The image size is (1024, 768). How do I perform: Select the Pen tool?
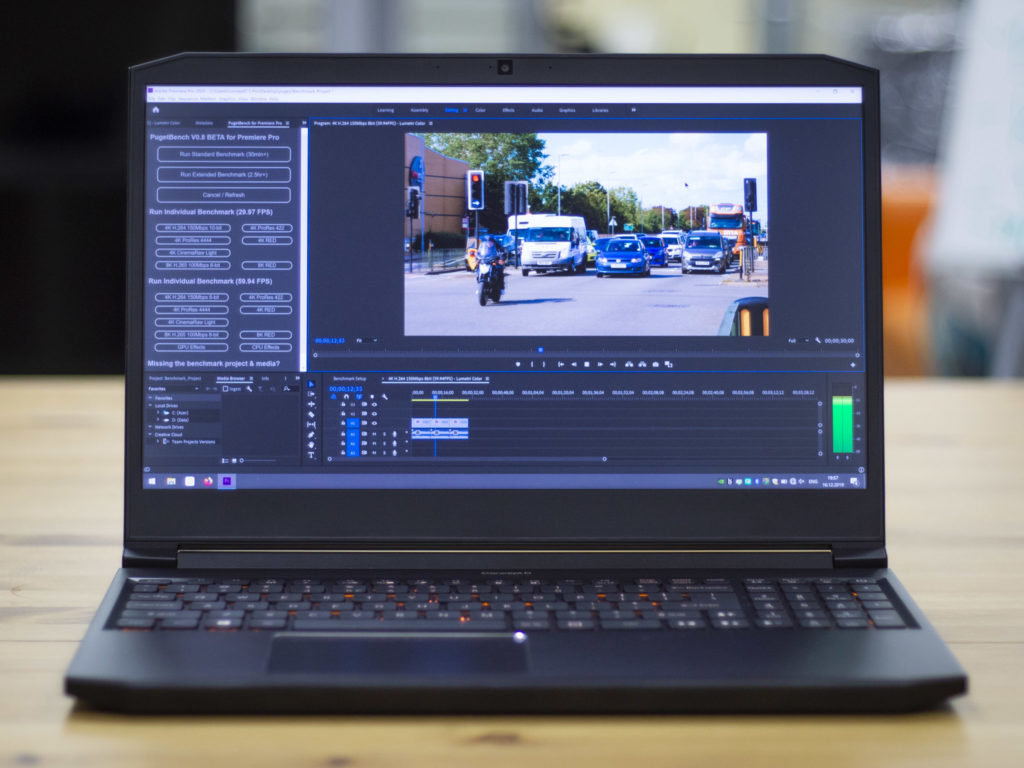(x=311, y=435)
